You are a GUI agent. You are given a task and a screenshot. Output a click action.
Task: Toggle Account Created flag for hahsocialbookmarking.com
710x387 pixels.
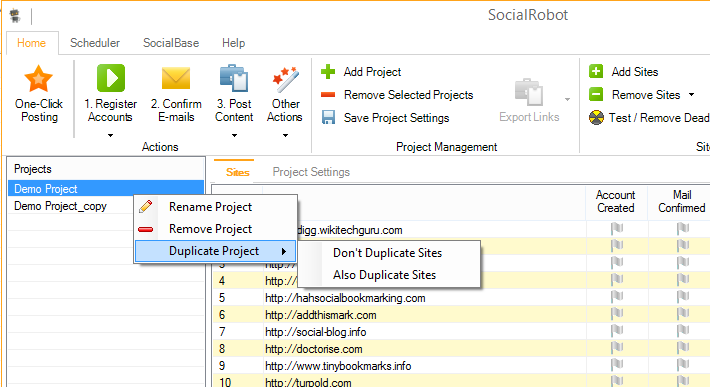(x=616, y=297)
